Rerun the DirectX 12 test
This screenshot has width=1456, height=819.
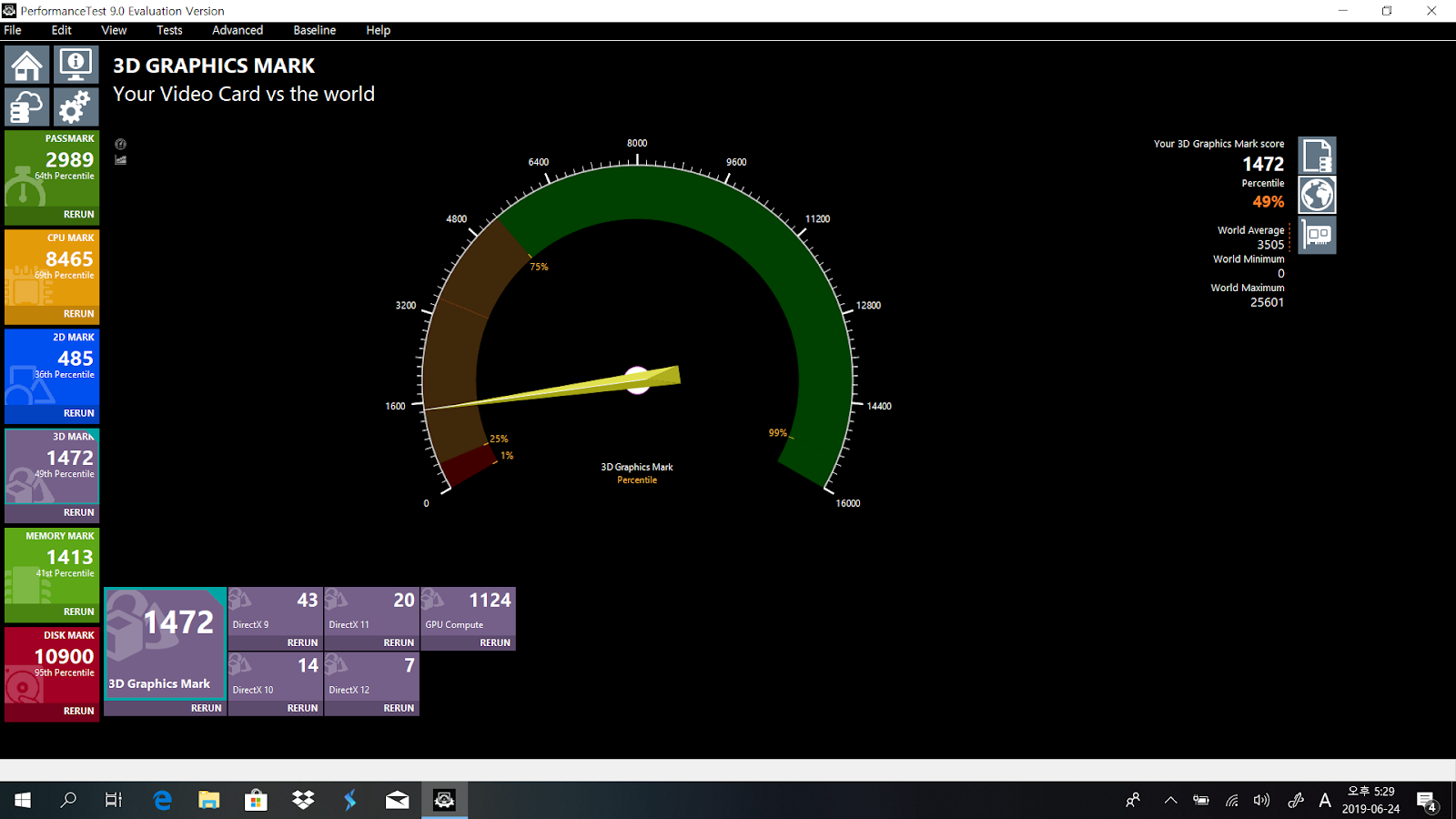pyautogui.click(x=399, y=708)
